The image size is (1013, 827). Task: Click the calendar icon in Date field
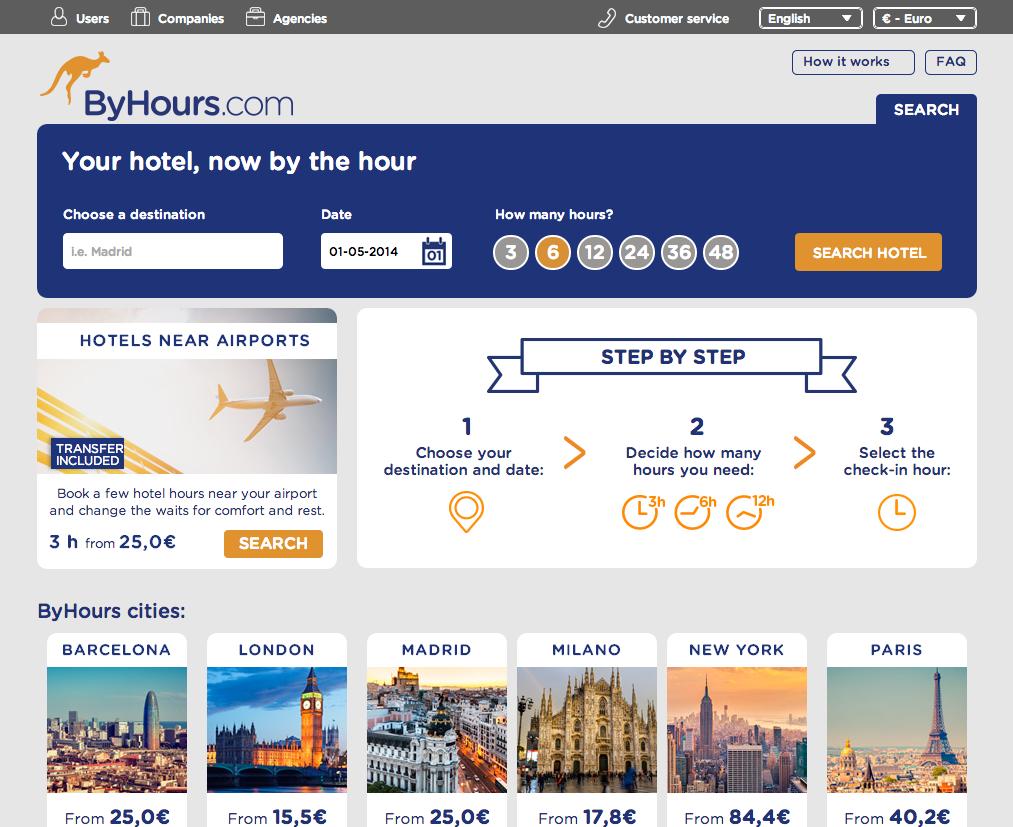pos(434,251)
